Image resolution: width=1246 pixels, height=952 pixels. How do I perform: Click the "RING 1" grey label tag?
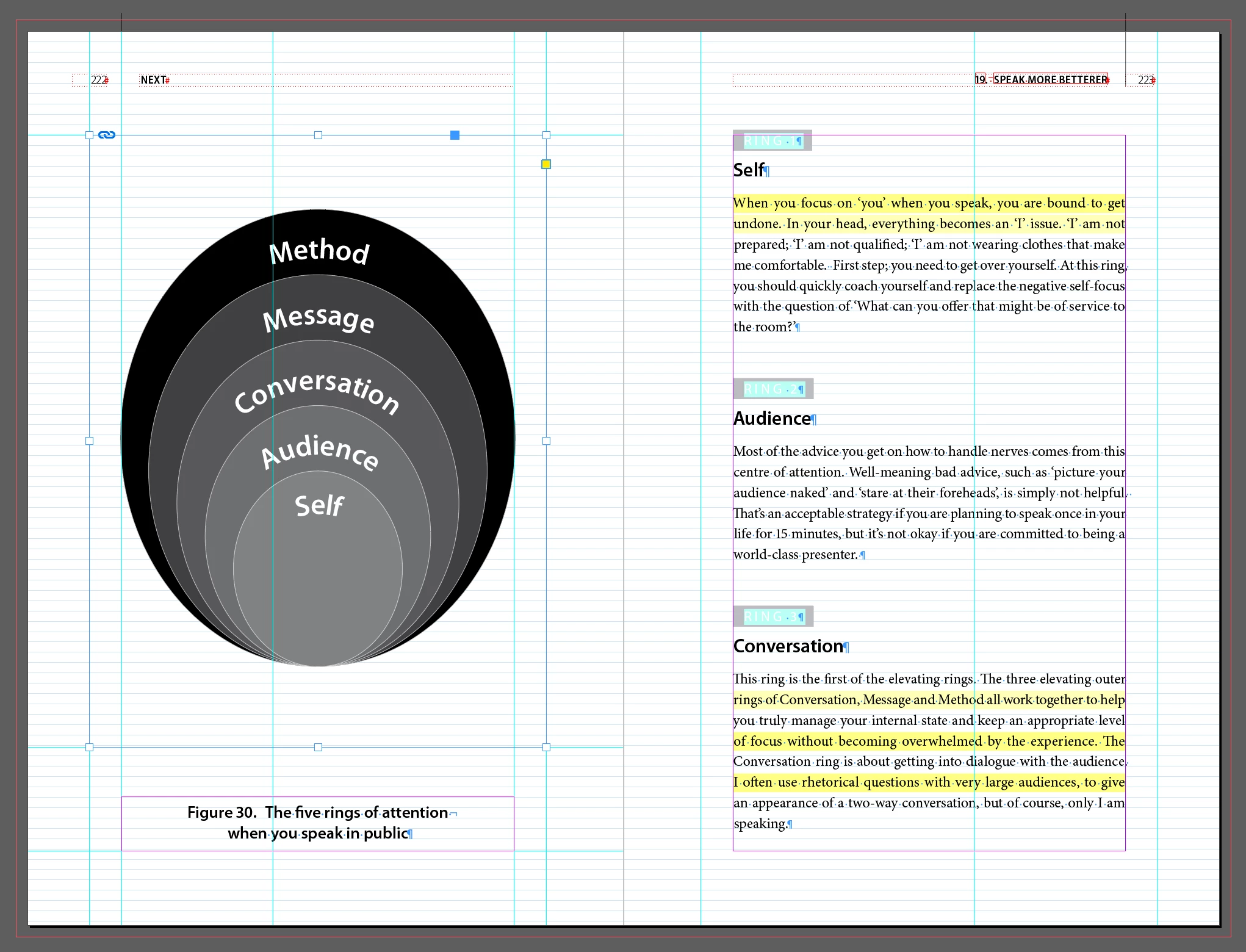tap(772, 141)
